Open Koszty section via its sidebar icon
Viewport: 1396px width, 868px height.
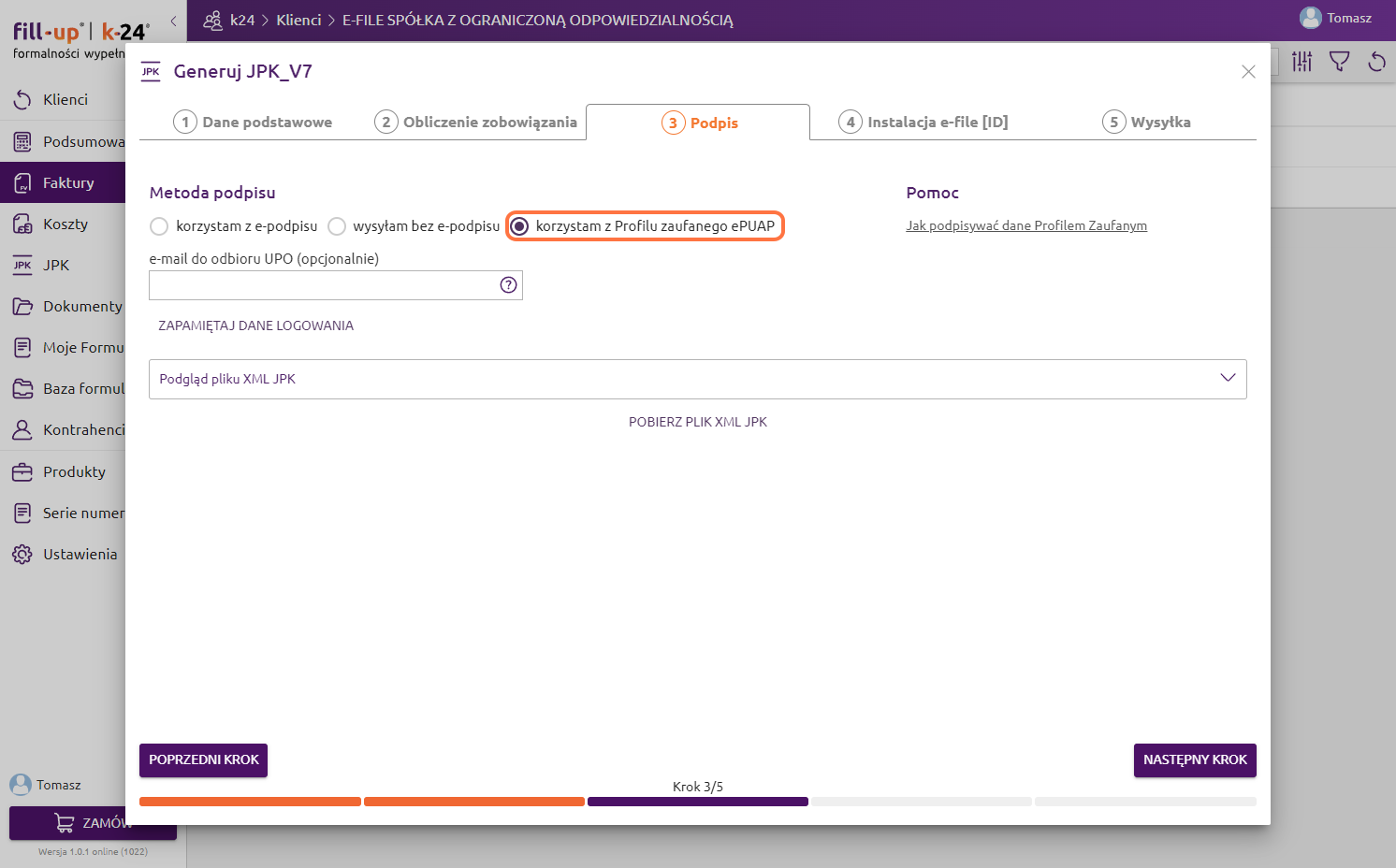point(22,224)
